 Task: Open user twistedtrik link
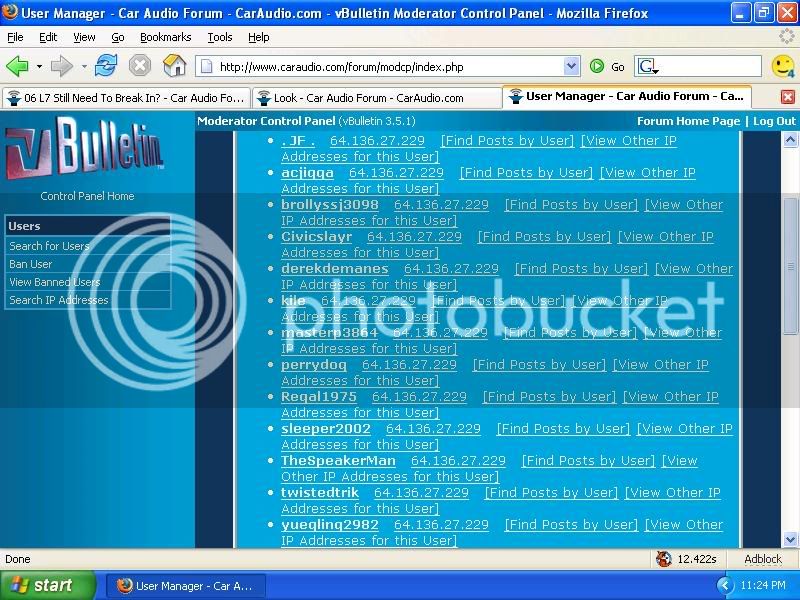click(x=320, y=492)
